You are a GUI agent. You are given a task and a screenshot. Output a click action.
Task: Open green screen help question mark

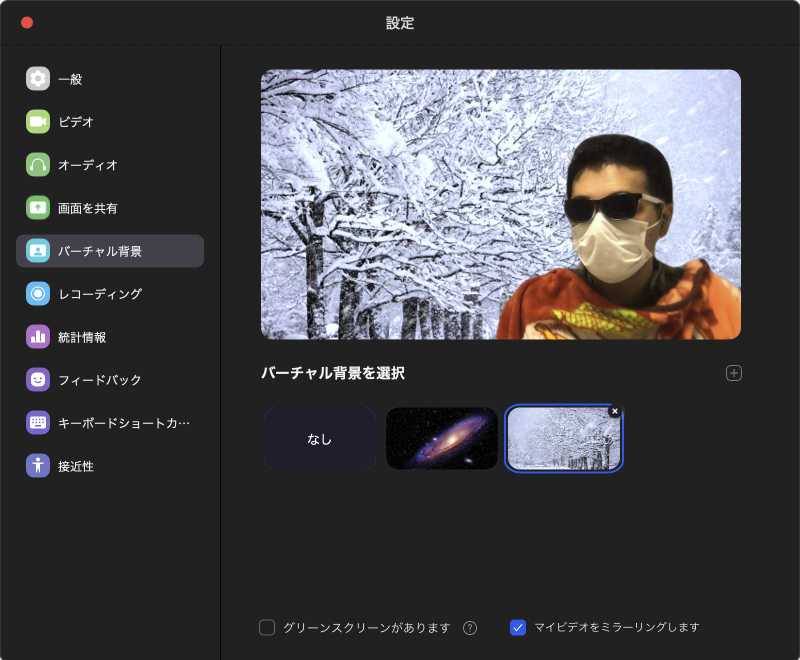[x=470, y=628]
